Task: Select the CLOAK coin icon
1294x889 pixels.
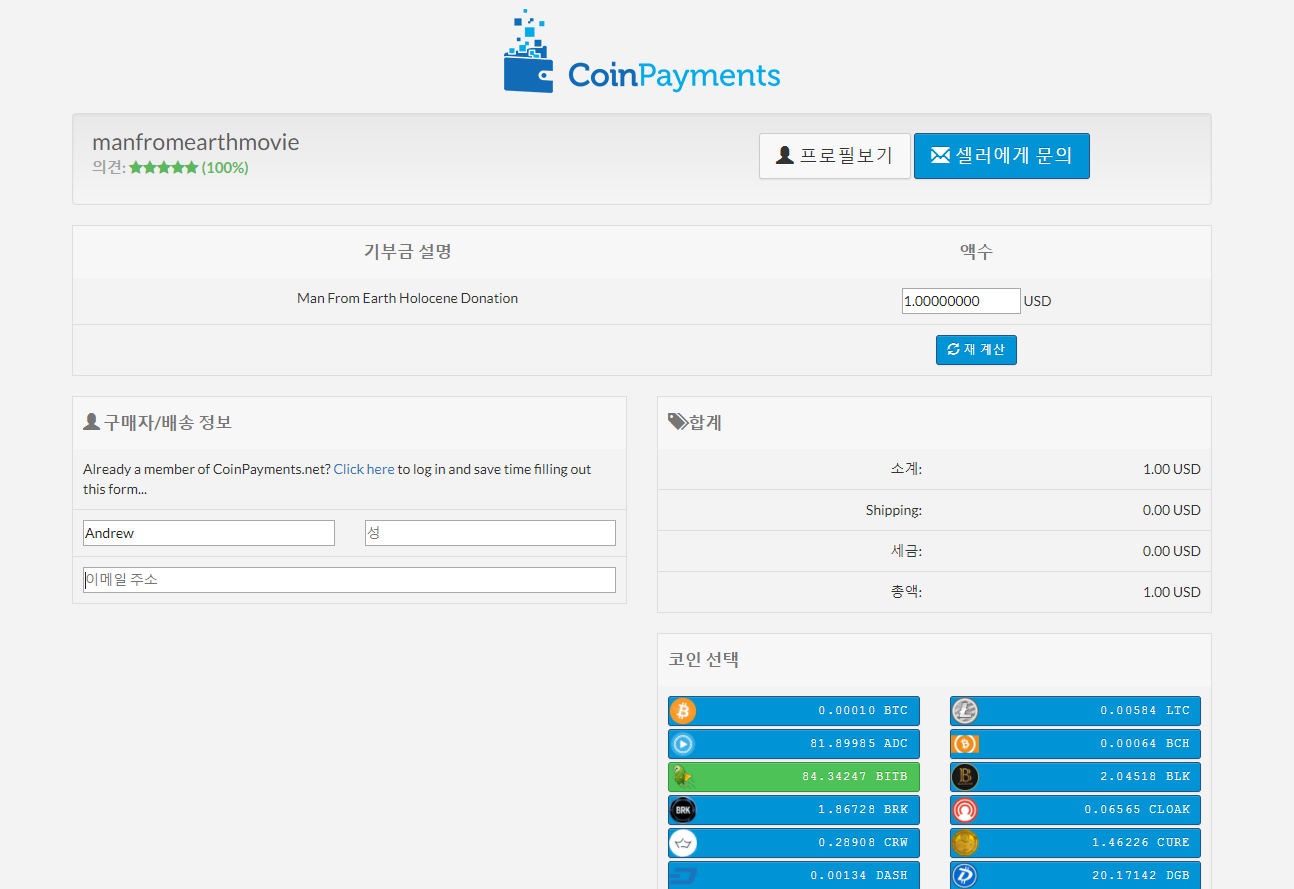Action: click(x=965, y=810)
